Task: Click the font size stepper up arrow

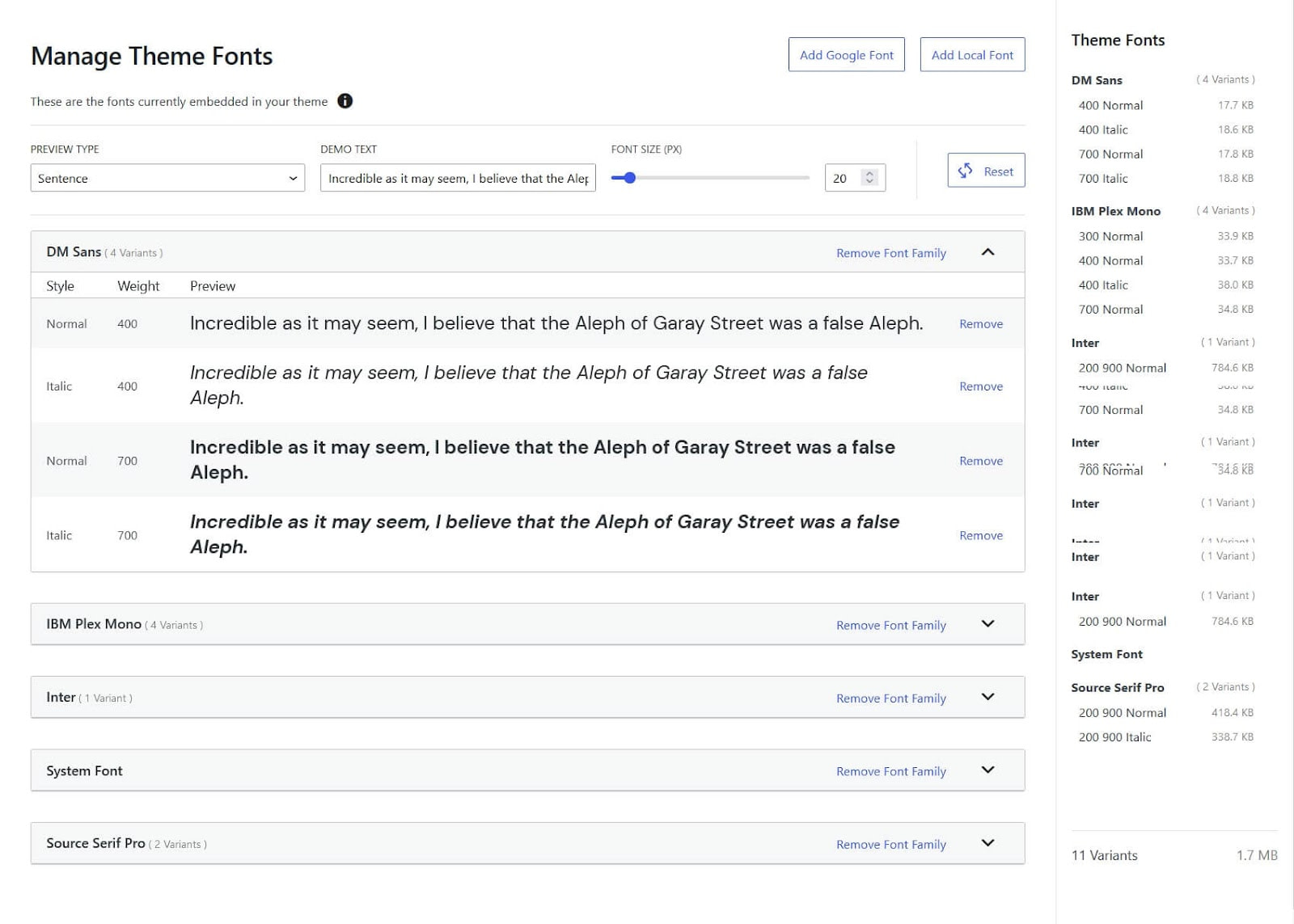Action: point(868,172)
